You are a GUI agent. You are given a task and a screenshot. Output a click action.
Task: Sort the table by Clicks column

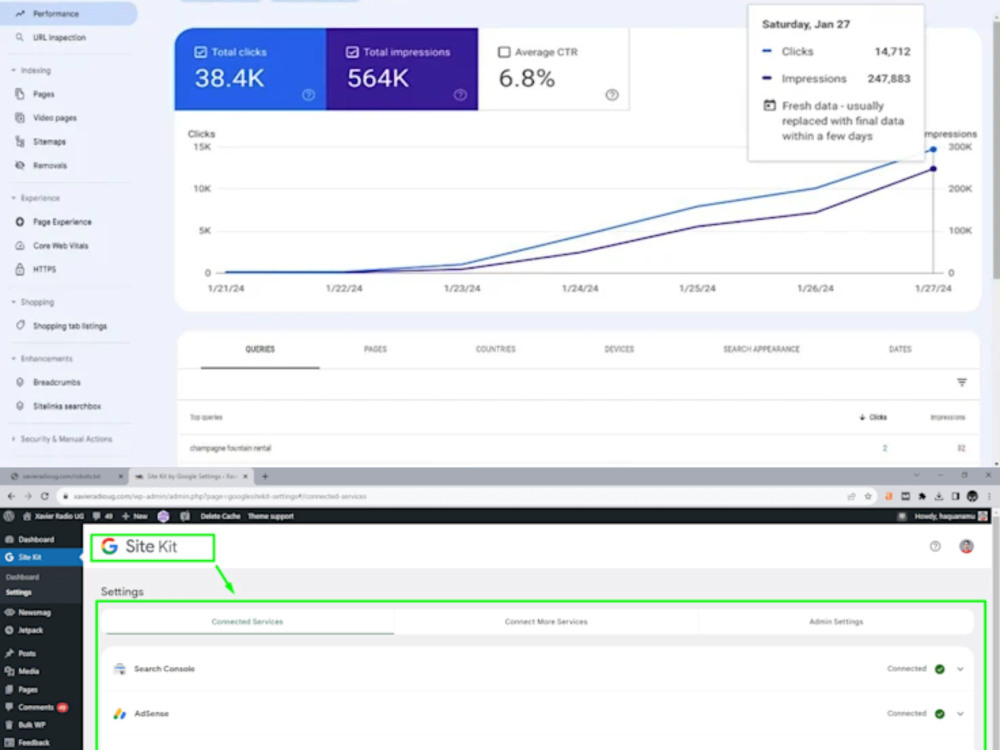click(x=873, y=417)
